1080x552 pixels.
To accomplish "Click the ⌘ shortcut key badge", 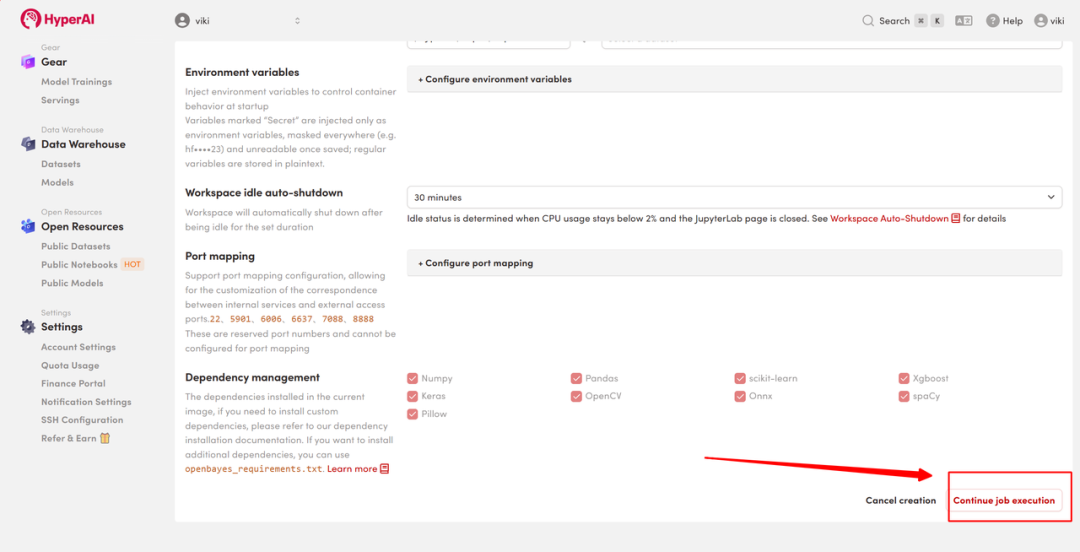I will pyautogui.click(x=921, y=21).
